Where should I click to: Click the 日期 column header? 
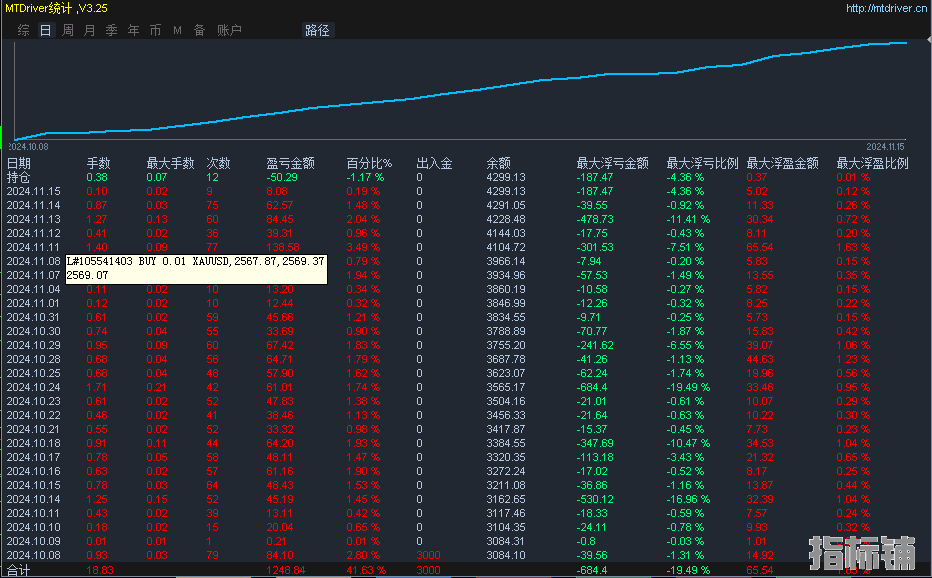point(18,164)
